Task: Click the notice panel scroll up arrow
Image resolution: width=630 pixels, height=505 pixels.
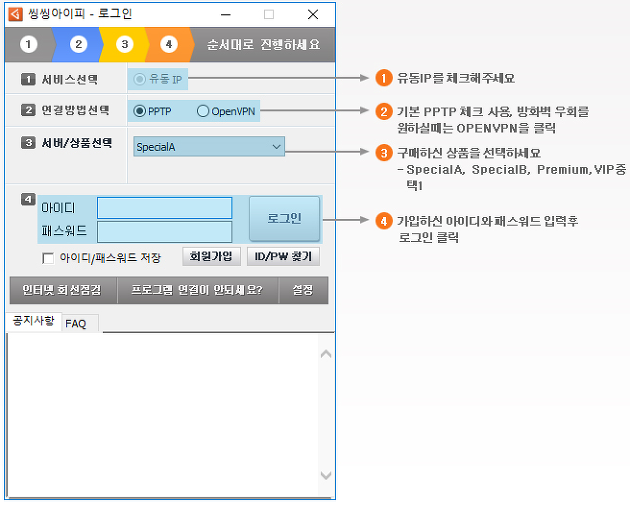Action: [x=326, y=354]
